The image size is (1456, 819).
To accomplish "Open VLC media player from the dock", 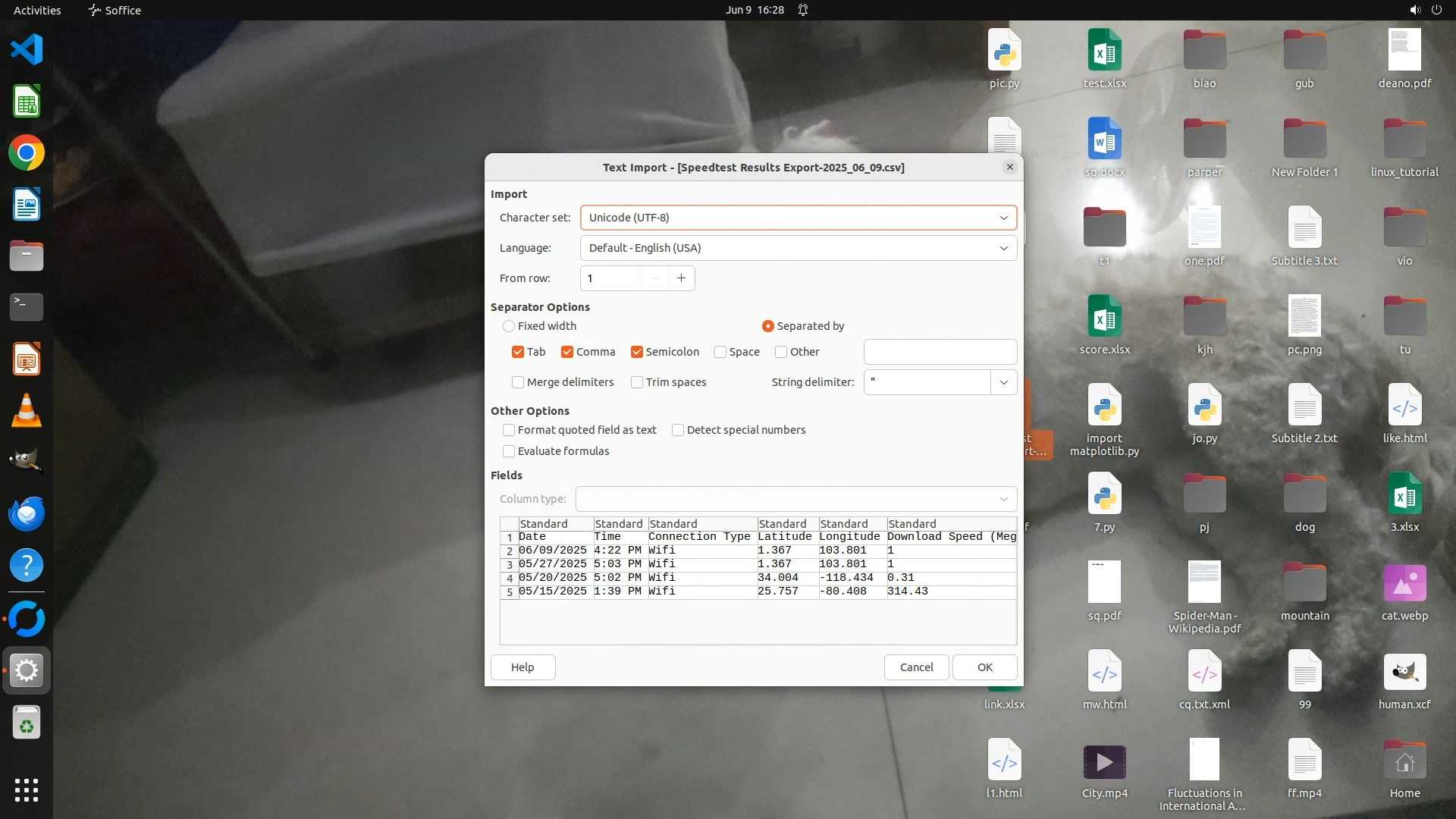I will 27,411.
